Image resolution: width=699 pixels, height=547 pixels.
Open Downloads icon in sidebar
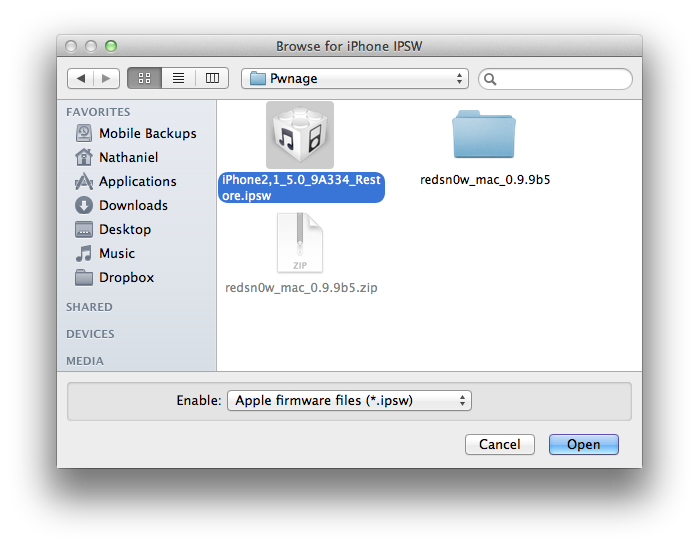(x=84, y=206)
